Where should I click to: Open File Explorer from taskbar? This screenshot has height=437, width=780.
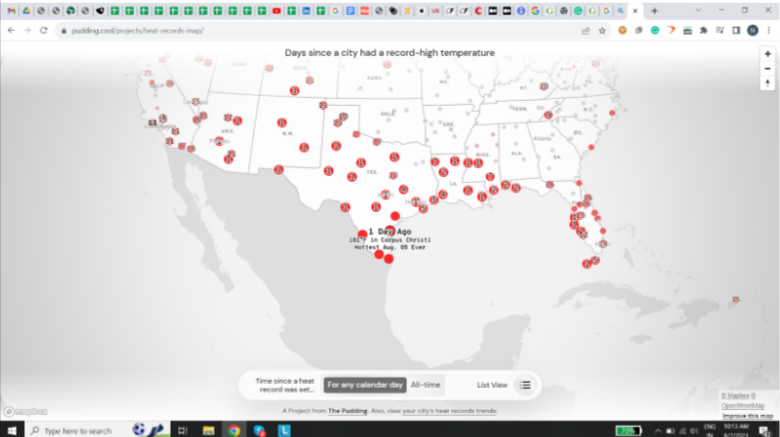coord(208,430)
